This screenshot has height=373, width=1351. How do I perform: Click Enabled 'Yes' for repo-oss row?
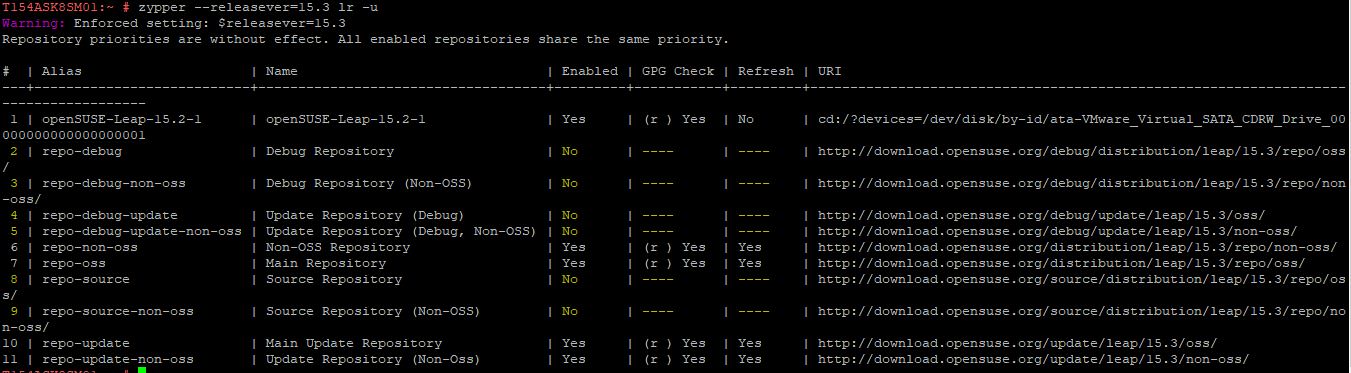tap(573, 263)
